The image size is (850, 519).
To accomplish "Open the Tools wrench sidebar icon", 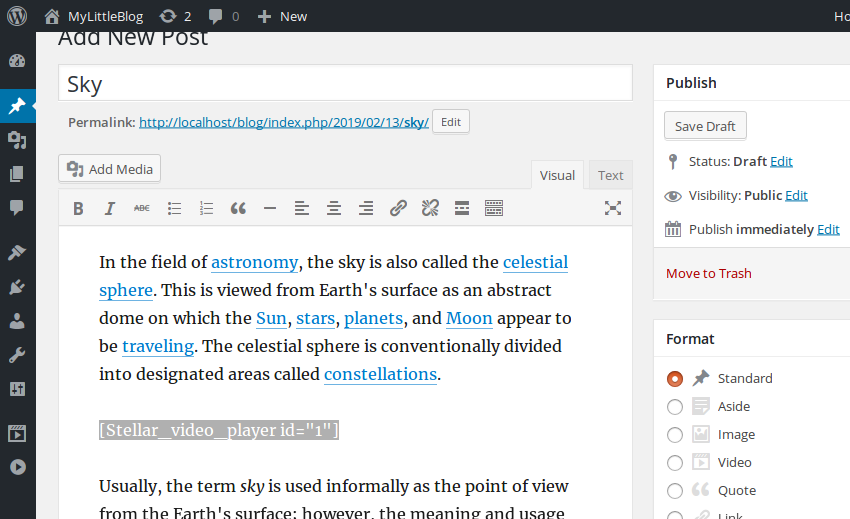I will click(x=17, y=355).
